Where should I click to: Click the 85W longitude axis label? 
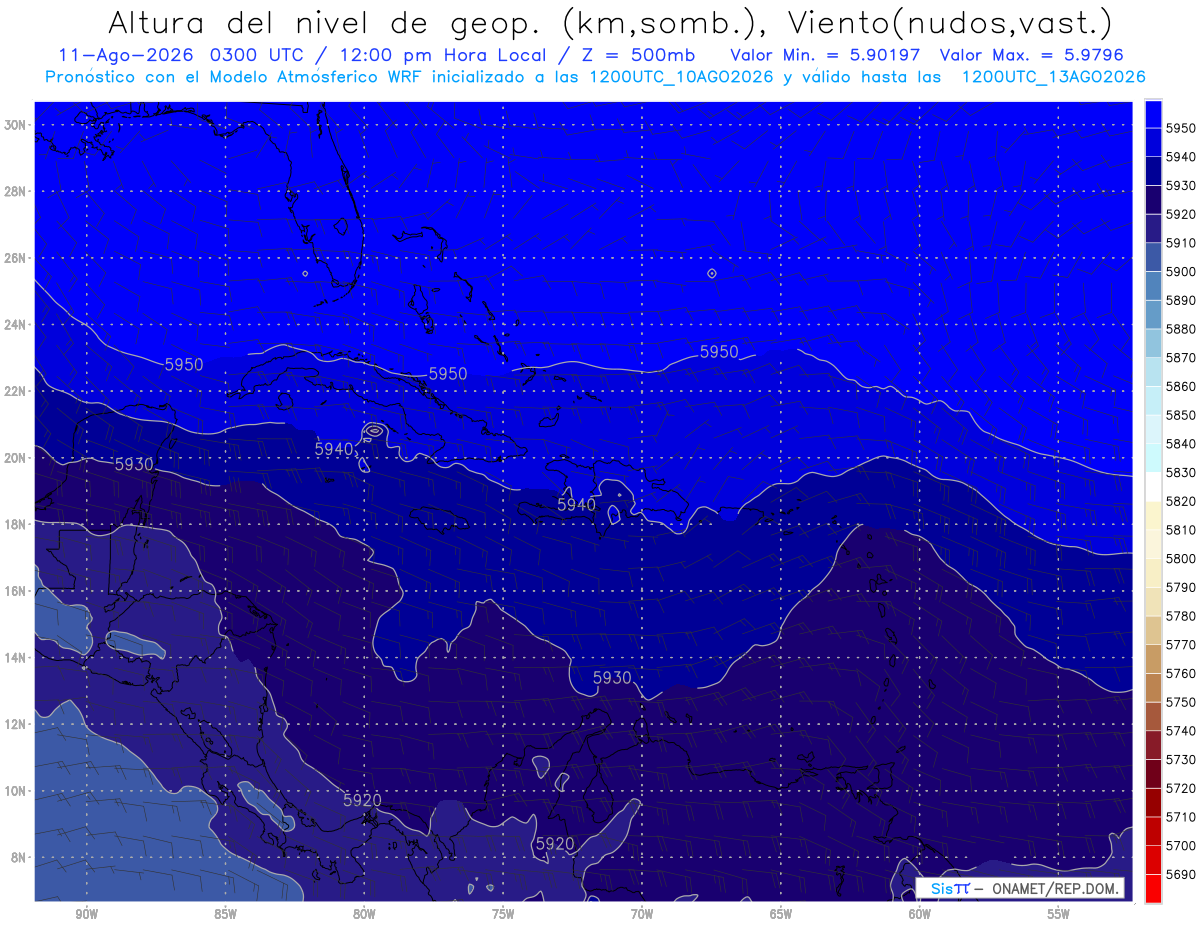tap(225, 914)
